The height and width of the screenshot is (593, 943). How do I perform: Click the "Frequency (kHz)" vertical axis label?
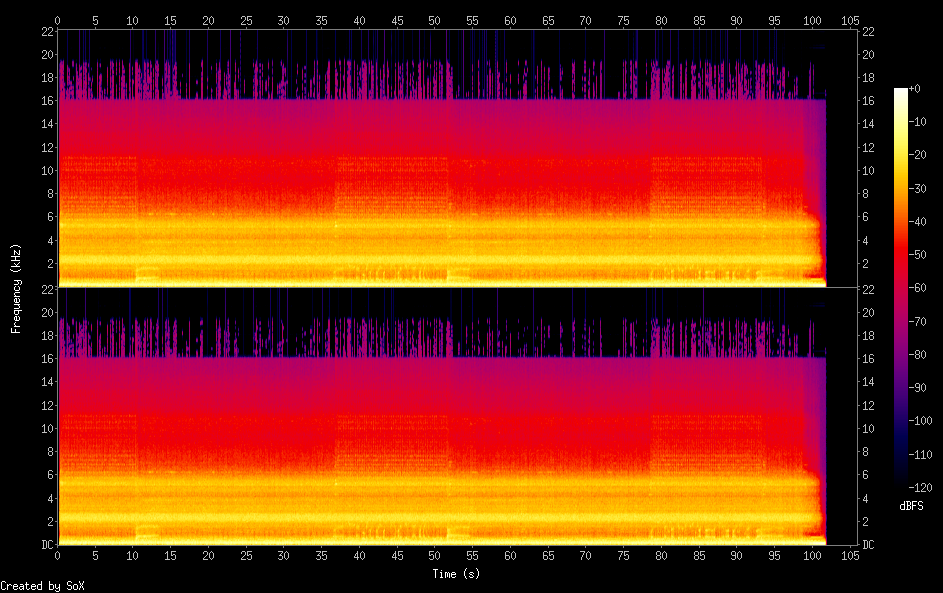pyautogui.click(x=16, y=288)
